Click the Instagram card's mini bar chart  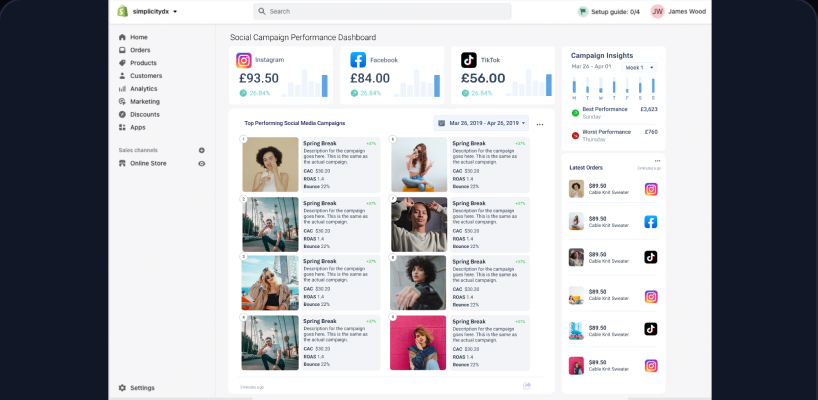pos(305,83)
